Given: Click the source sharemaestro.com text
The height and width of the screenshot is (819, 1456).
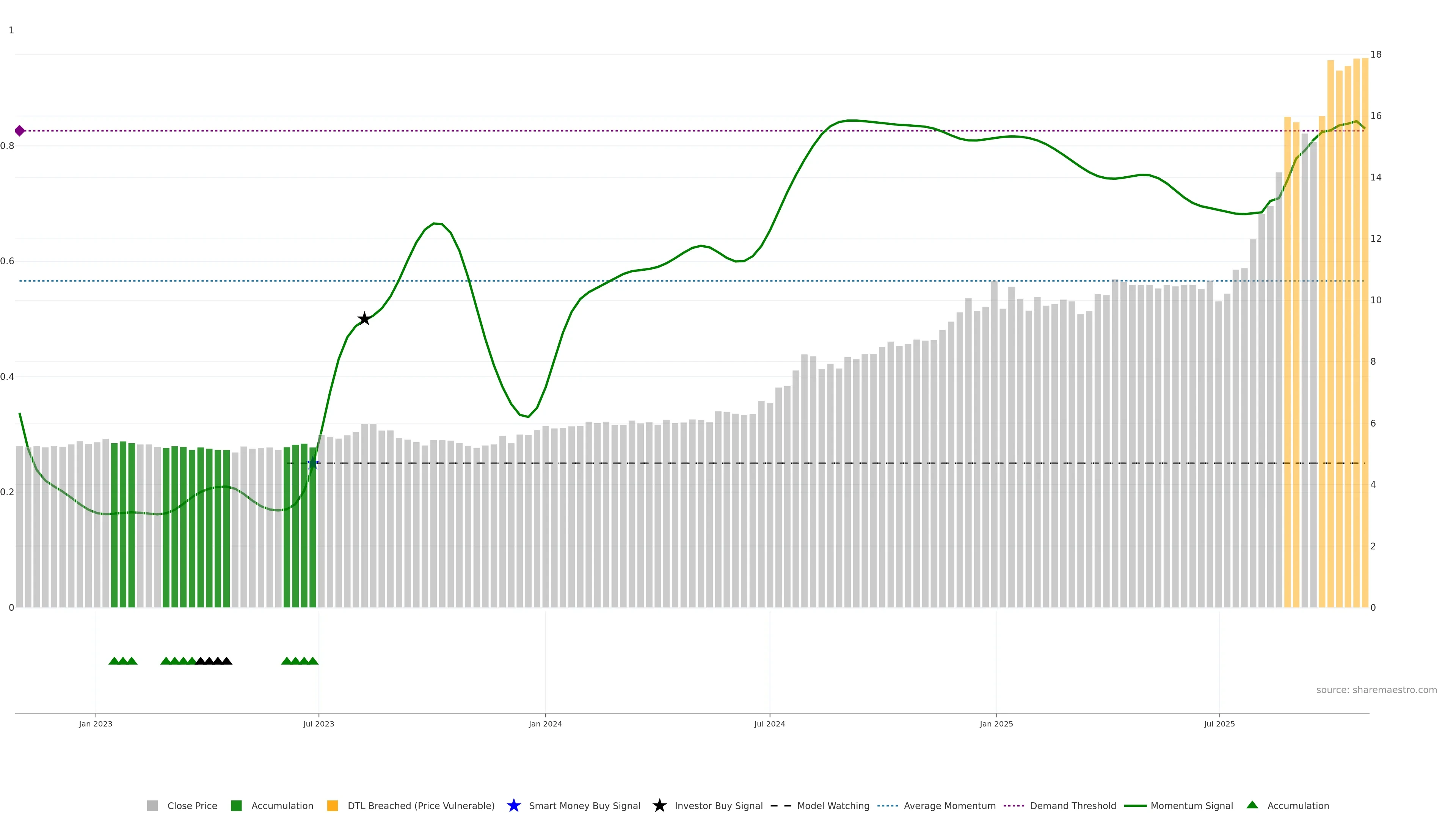Looking at the screenshot, I should coord(1376,690).
